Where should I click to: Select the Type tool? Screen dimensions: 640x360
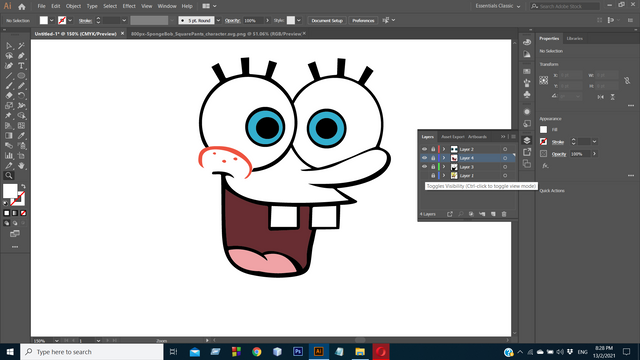[x=21, y=66]
